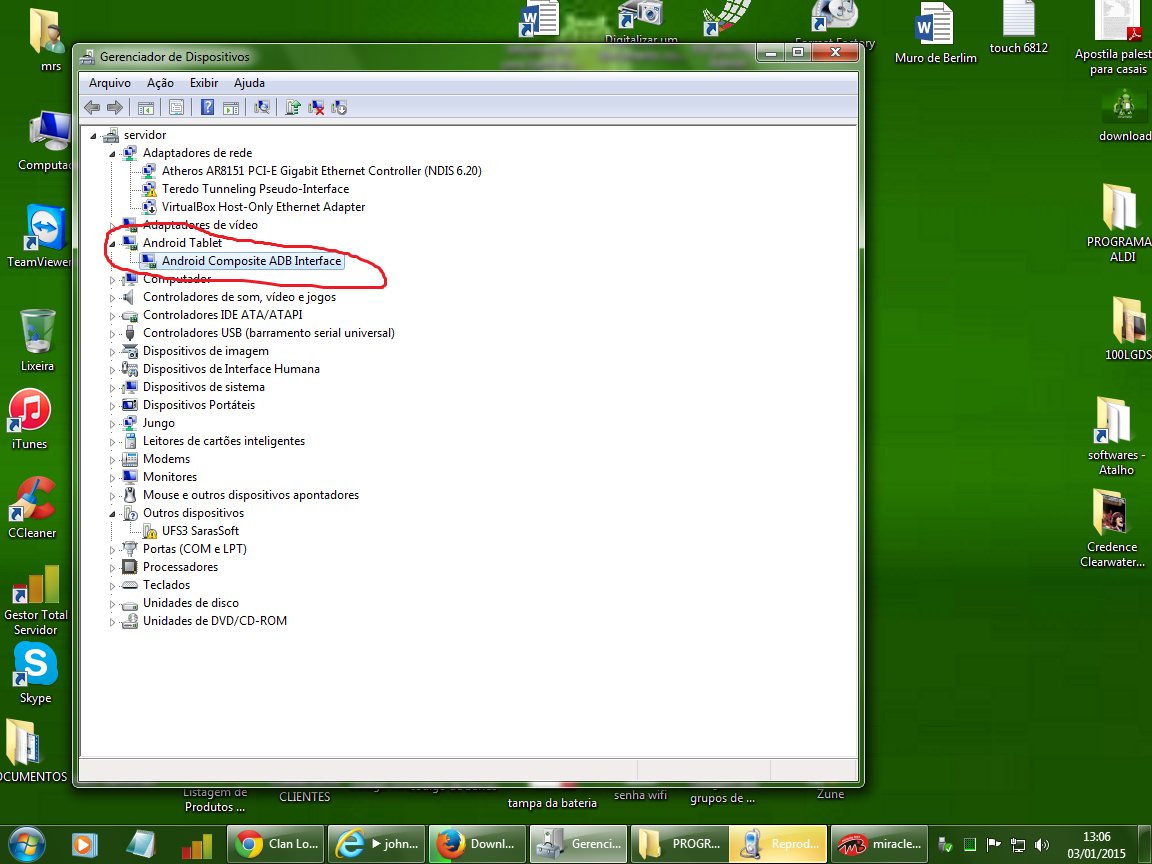Expand Dispositivos de imagem node
The height and width of the screenshot is (864, 1152).
click(112, 352)
